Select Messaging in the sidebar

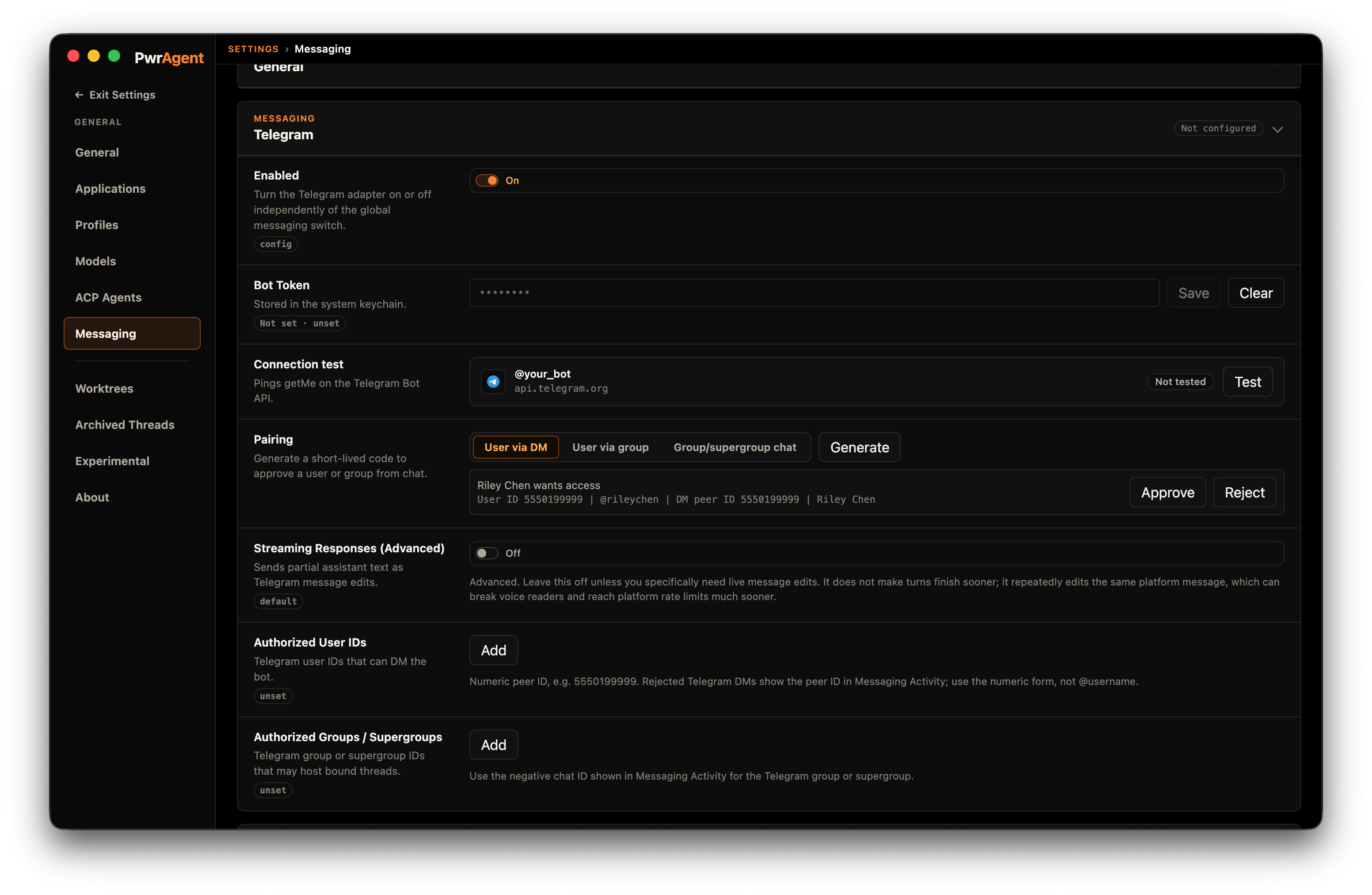[132, 333]
